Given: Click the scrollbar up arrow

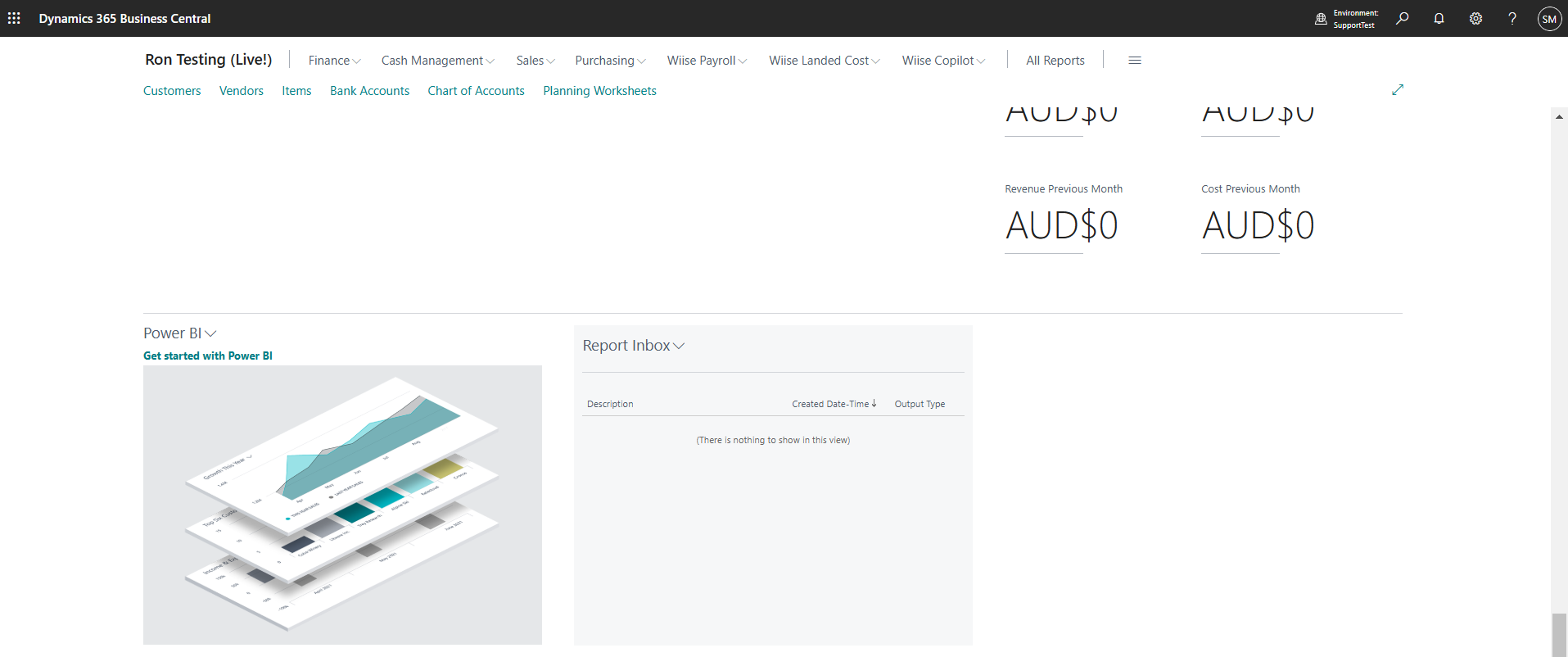Looking at the screenshot, I should (x=1559, y=117).
